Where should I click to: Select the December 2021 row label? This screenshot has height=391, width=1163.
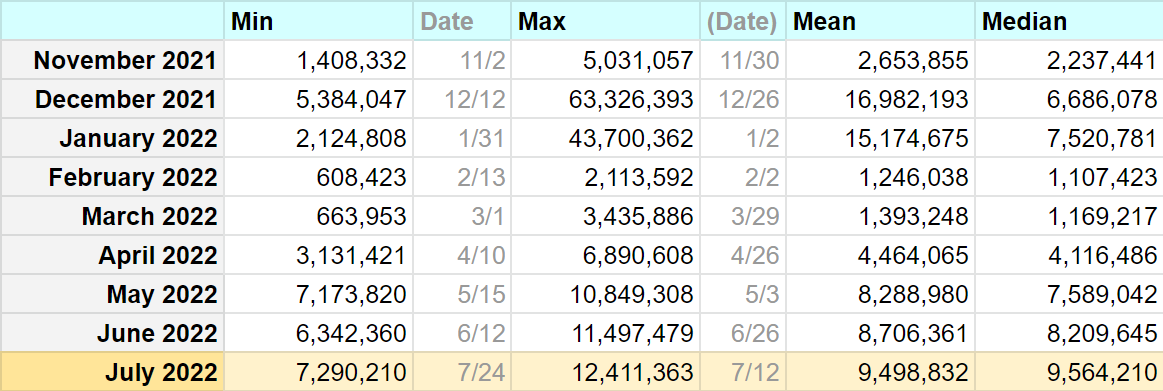point(112,99)
